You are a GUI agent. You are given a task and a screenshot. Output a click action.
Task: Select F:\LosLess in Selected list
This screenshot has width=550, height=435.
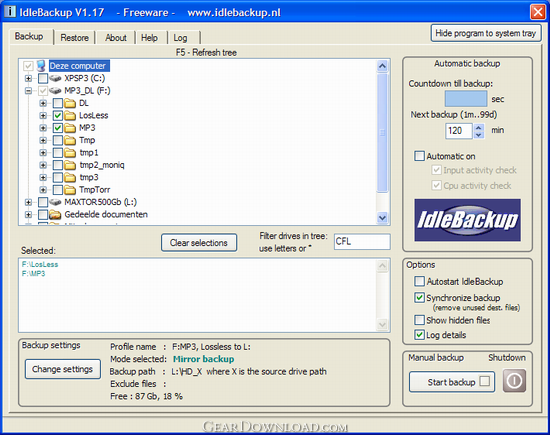click(40, 265)
